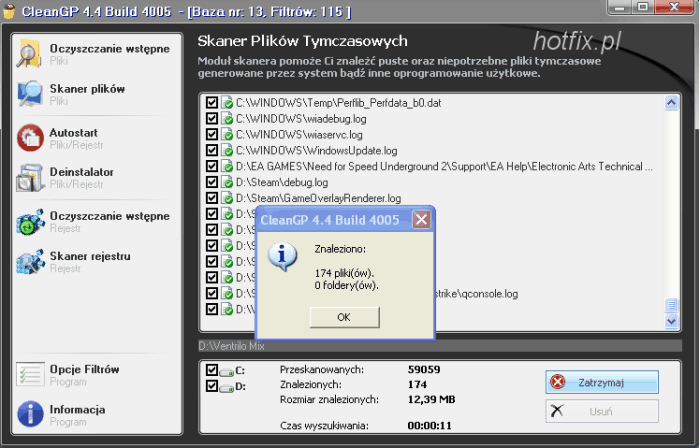
Task: Close the CleanGP results dialog
Action: click(421, 220)
